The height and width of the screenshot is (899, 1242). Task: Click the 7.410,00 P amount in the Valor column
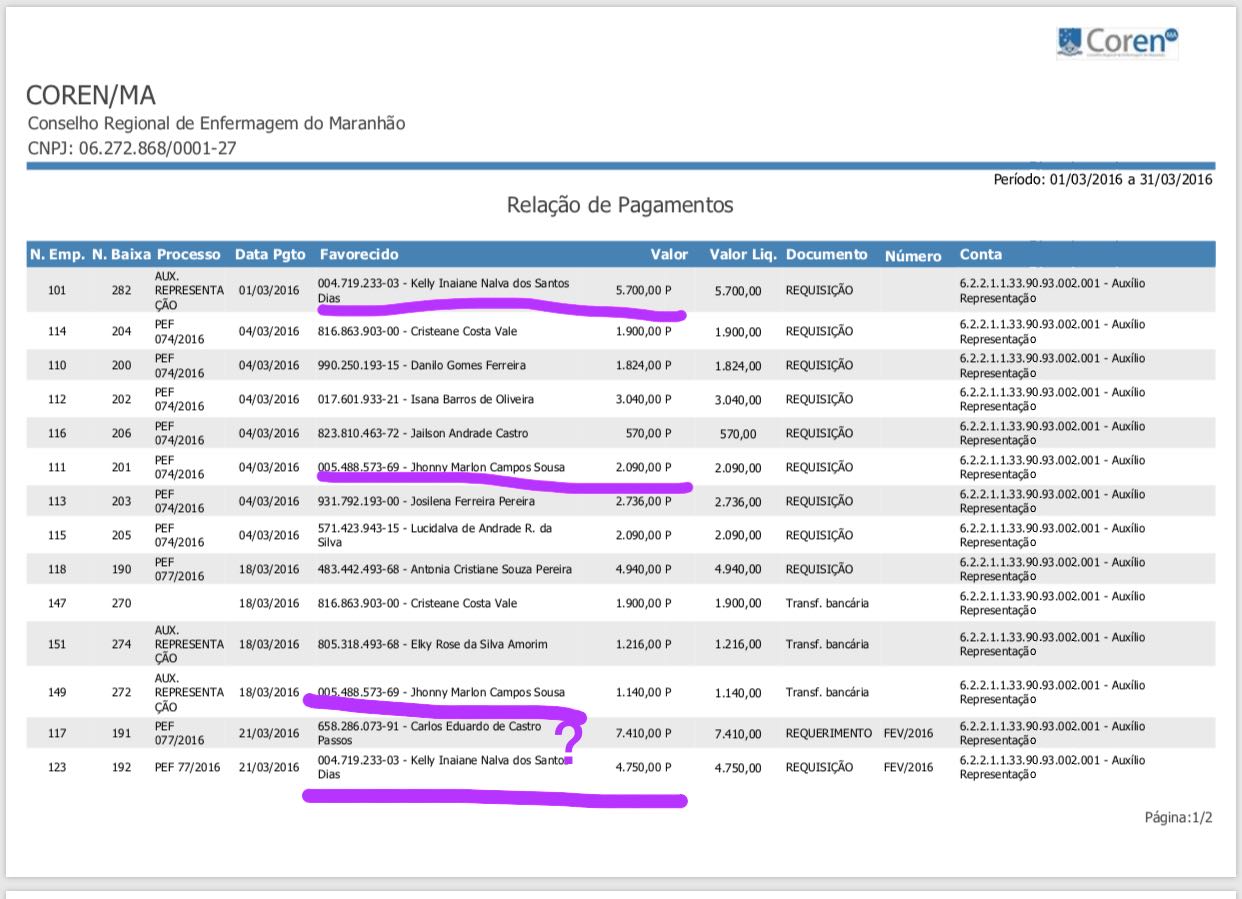point(643,733)
